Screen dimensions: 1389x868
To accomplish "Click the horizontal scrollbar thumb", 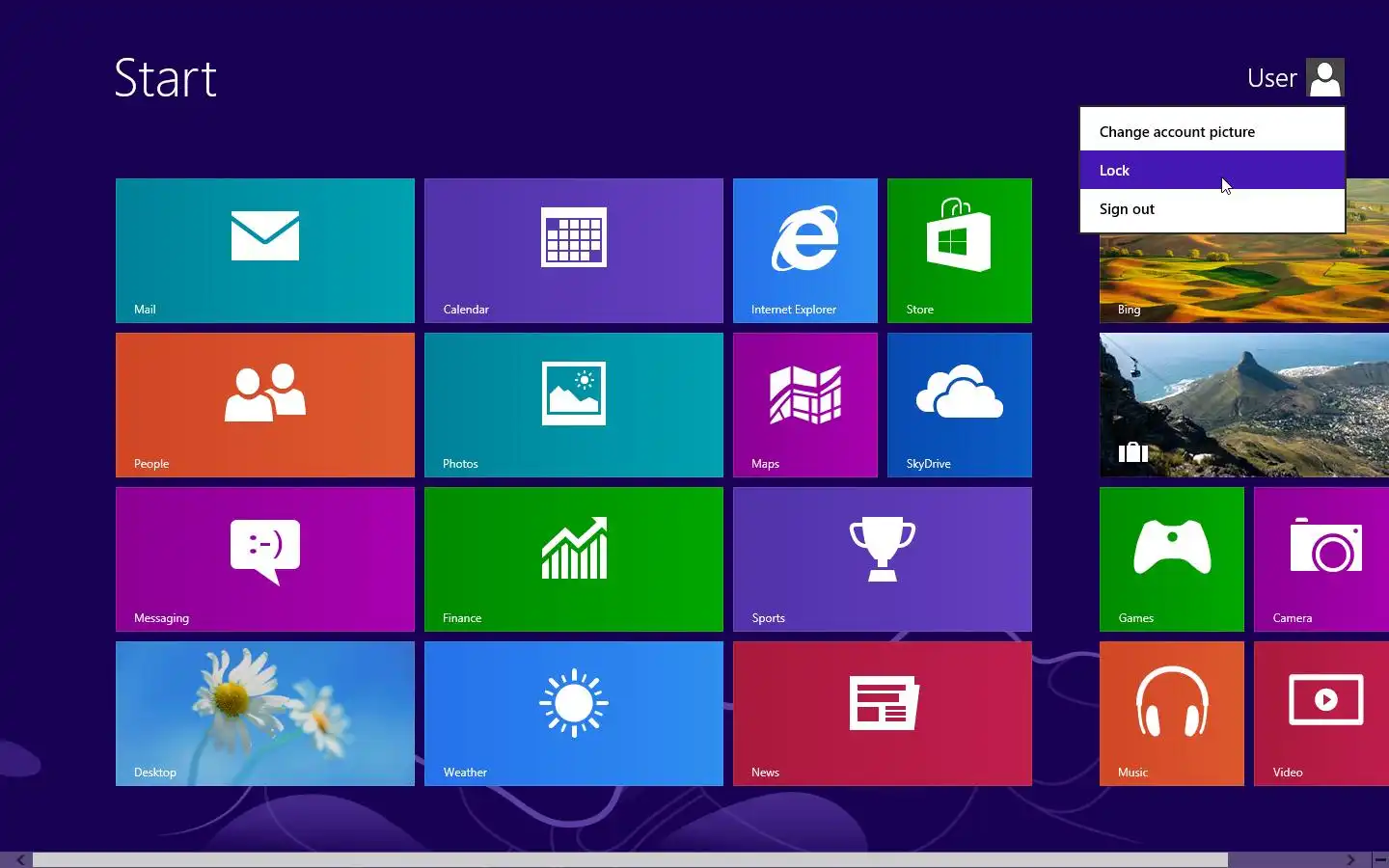I will pos(630,859).
